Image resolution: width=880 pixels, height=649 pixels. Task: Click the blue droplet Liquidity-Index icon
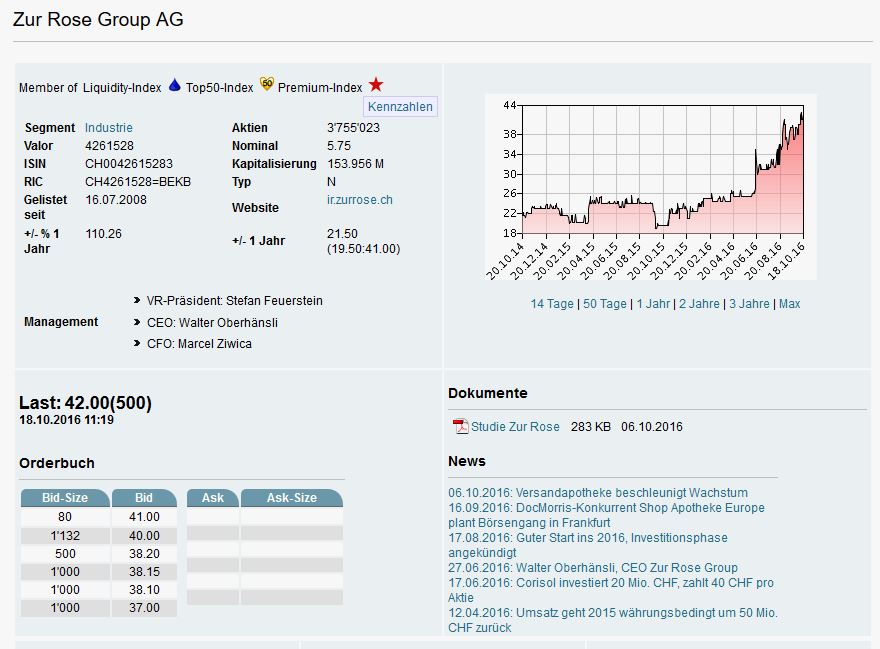coord(175,85)
